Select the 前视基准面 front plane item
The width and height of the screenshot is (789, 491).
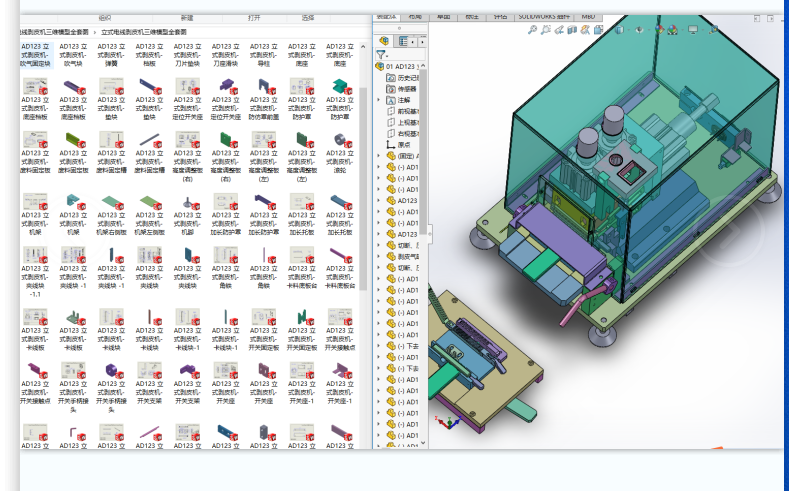408,111
